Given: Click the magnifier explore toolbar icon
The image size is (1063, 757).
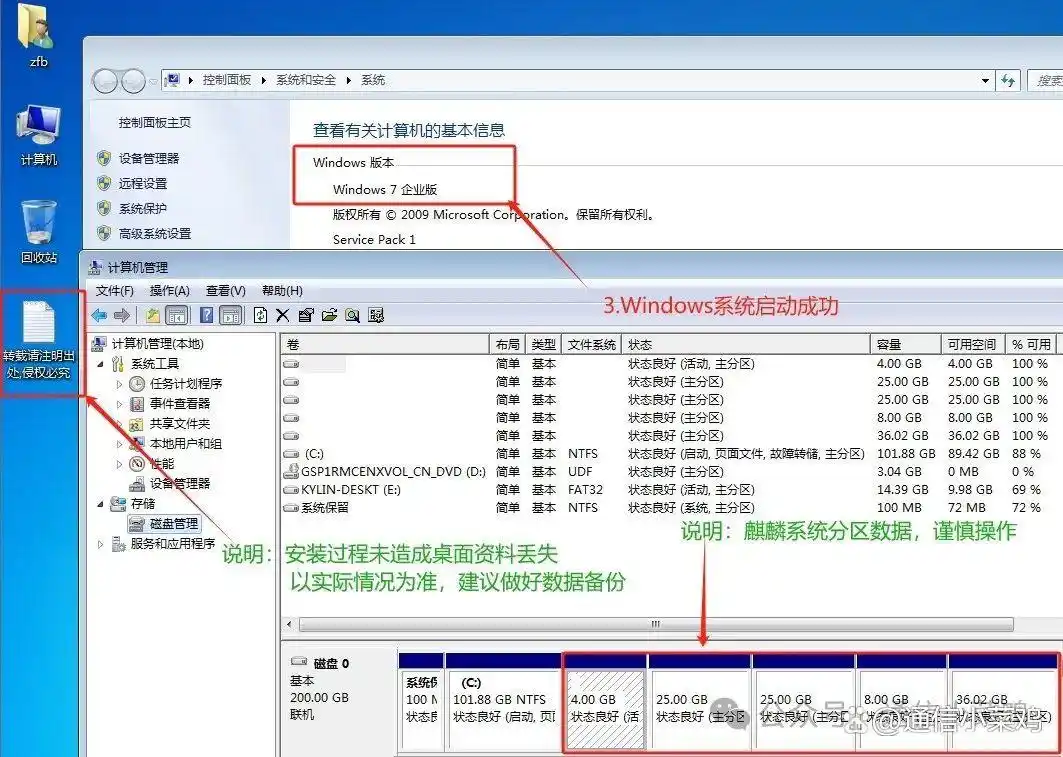Looking at the screenshot, I should click(353, 315).
